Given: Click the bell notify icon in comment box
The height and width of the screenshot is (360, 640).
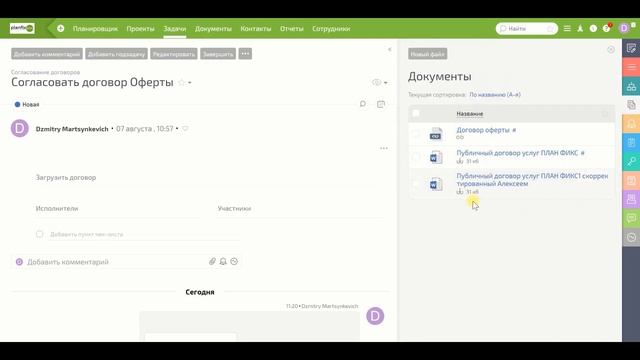Looking at the screenshot, I should tap(223, 261).
